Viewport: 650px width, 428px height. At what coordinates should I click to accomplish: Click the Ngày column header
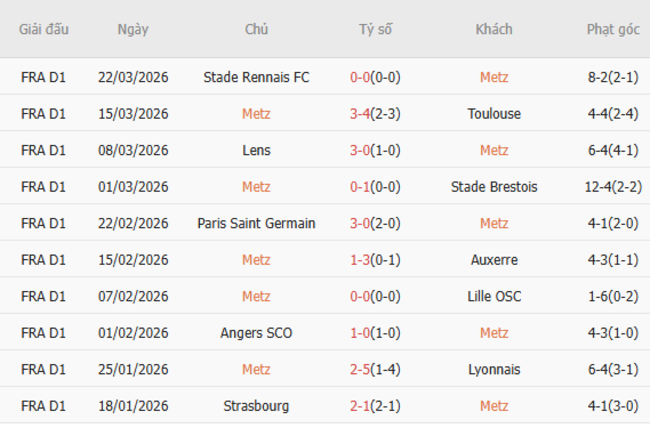click(133, 29)
